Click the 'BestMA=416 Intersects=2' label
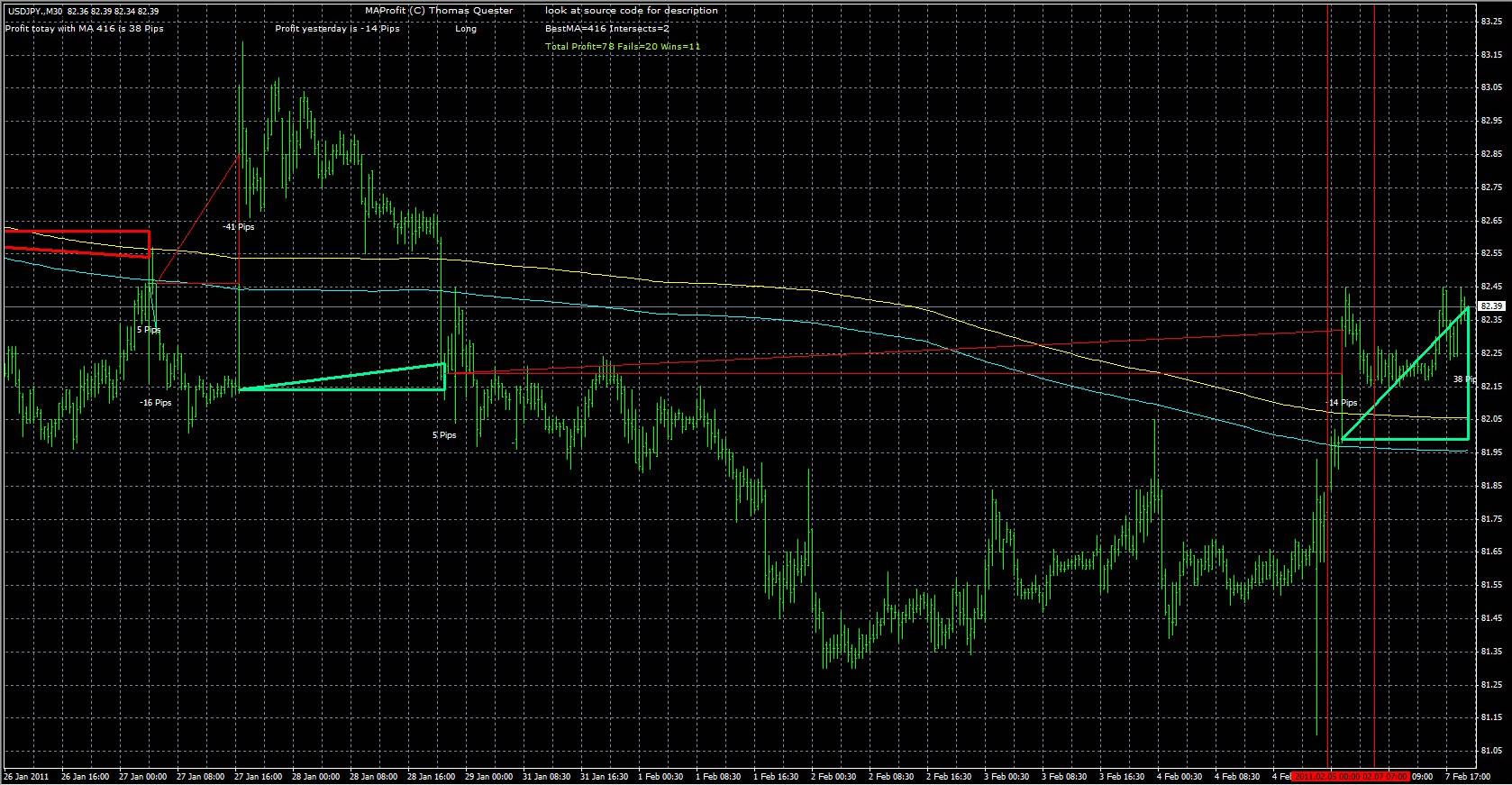 [607, 29]
